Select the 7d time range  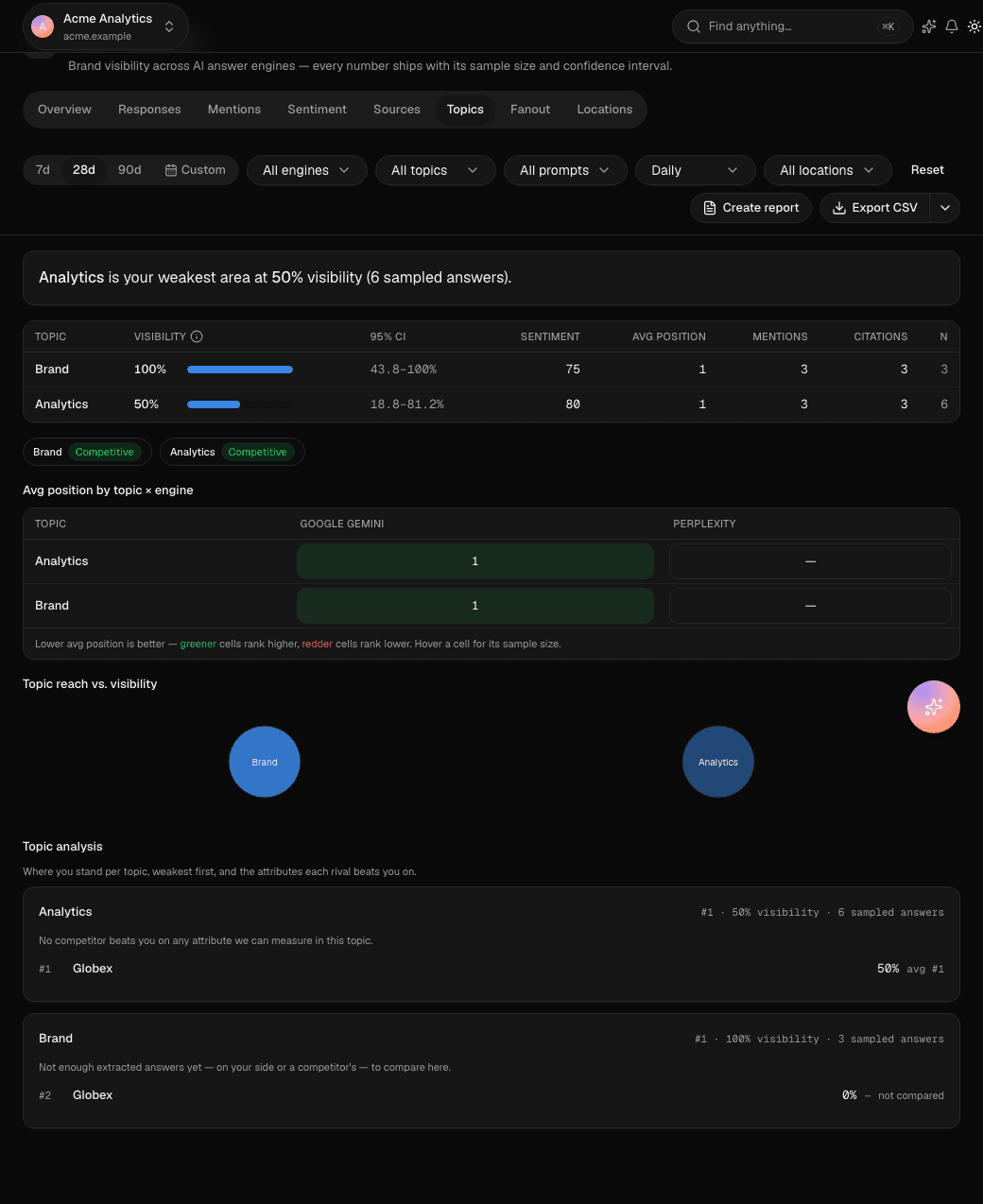43,170
